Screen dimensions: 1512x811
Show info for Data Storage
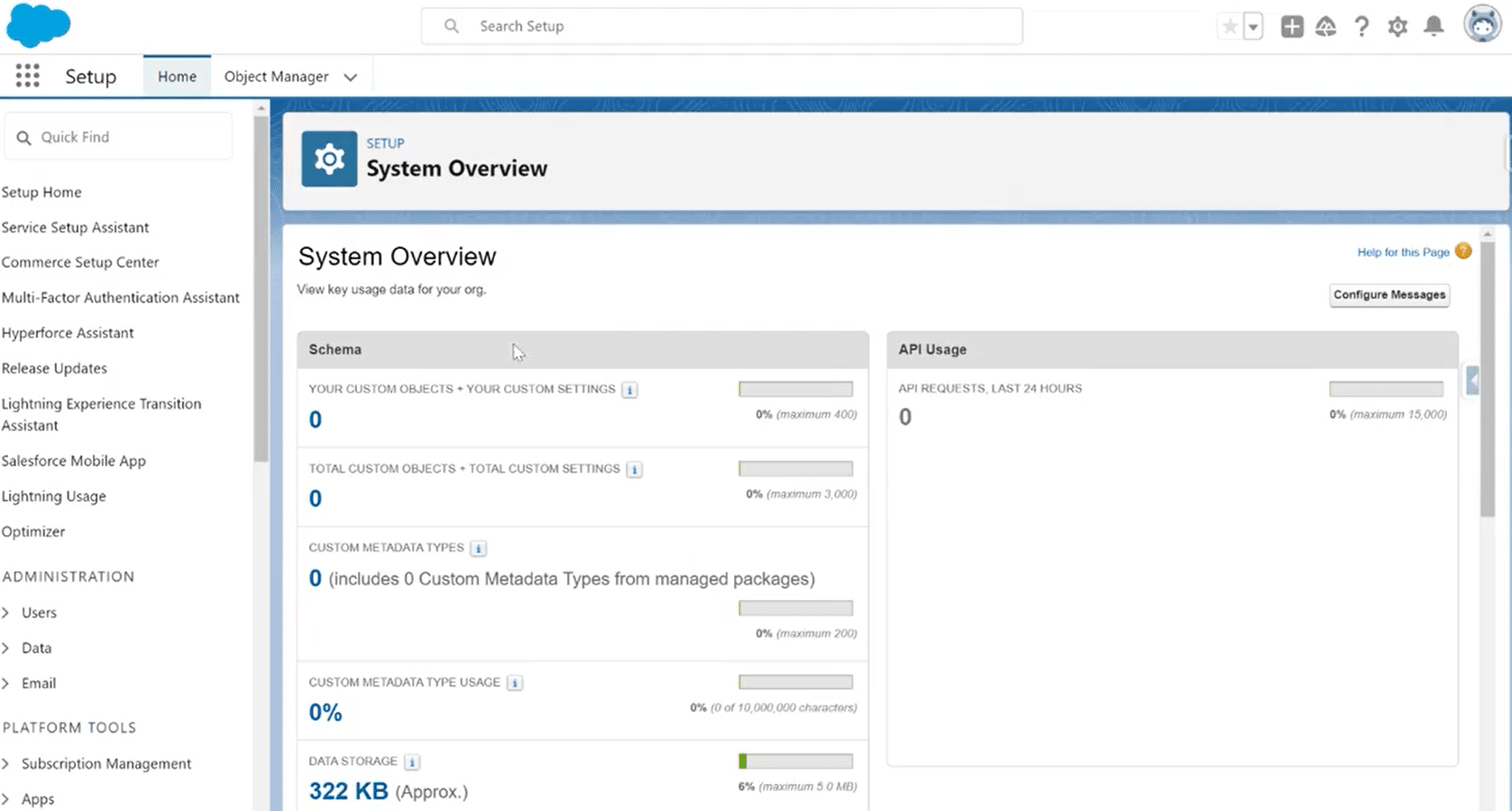pyautogui.click(x=412, y=762)
